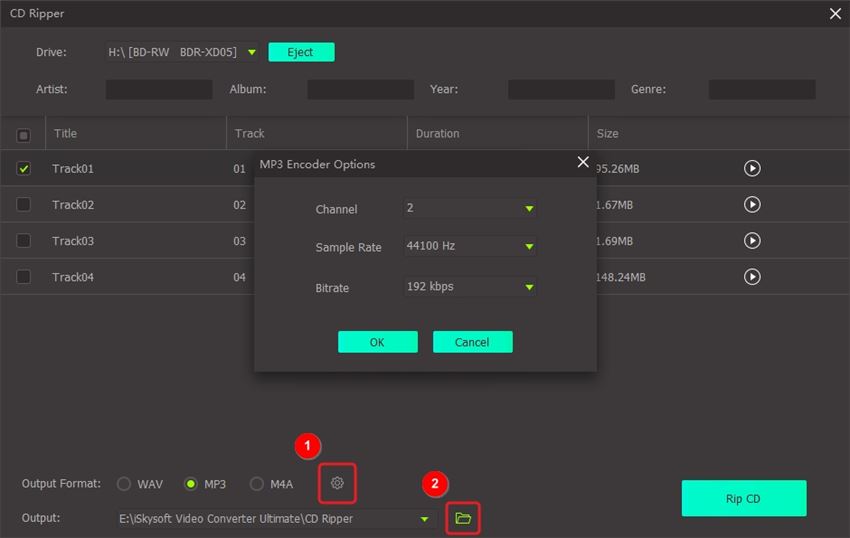850x538 pixels.
Task: Play preview of Track01
Action: (752, 169)
